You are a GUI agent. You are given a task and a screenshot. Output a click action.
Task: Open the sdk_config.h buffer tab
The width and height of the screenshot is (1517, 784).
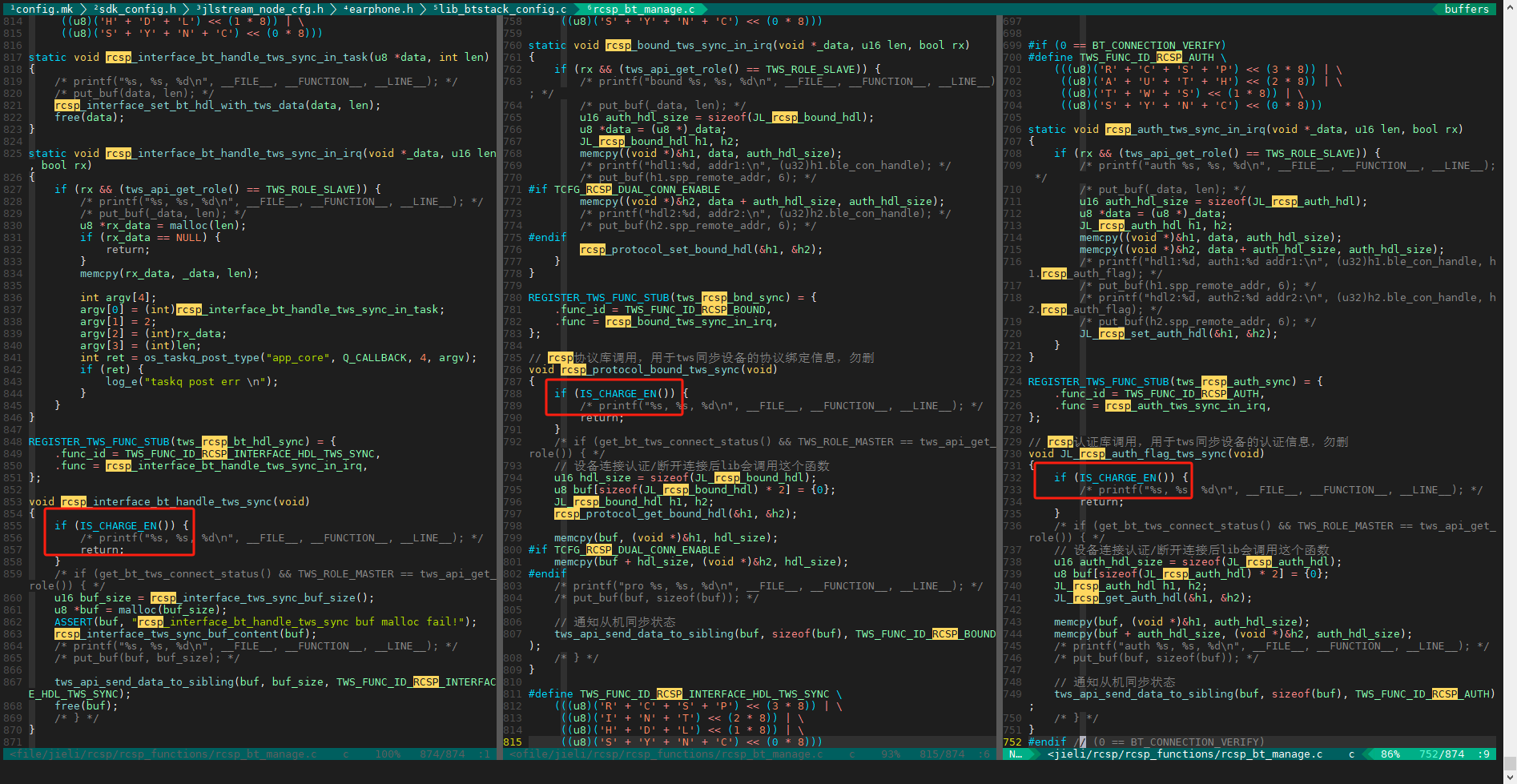pos(135,9)
